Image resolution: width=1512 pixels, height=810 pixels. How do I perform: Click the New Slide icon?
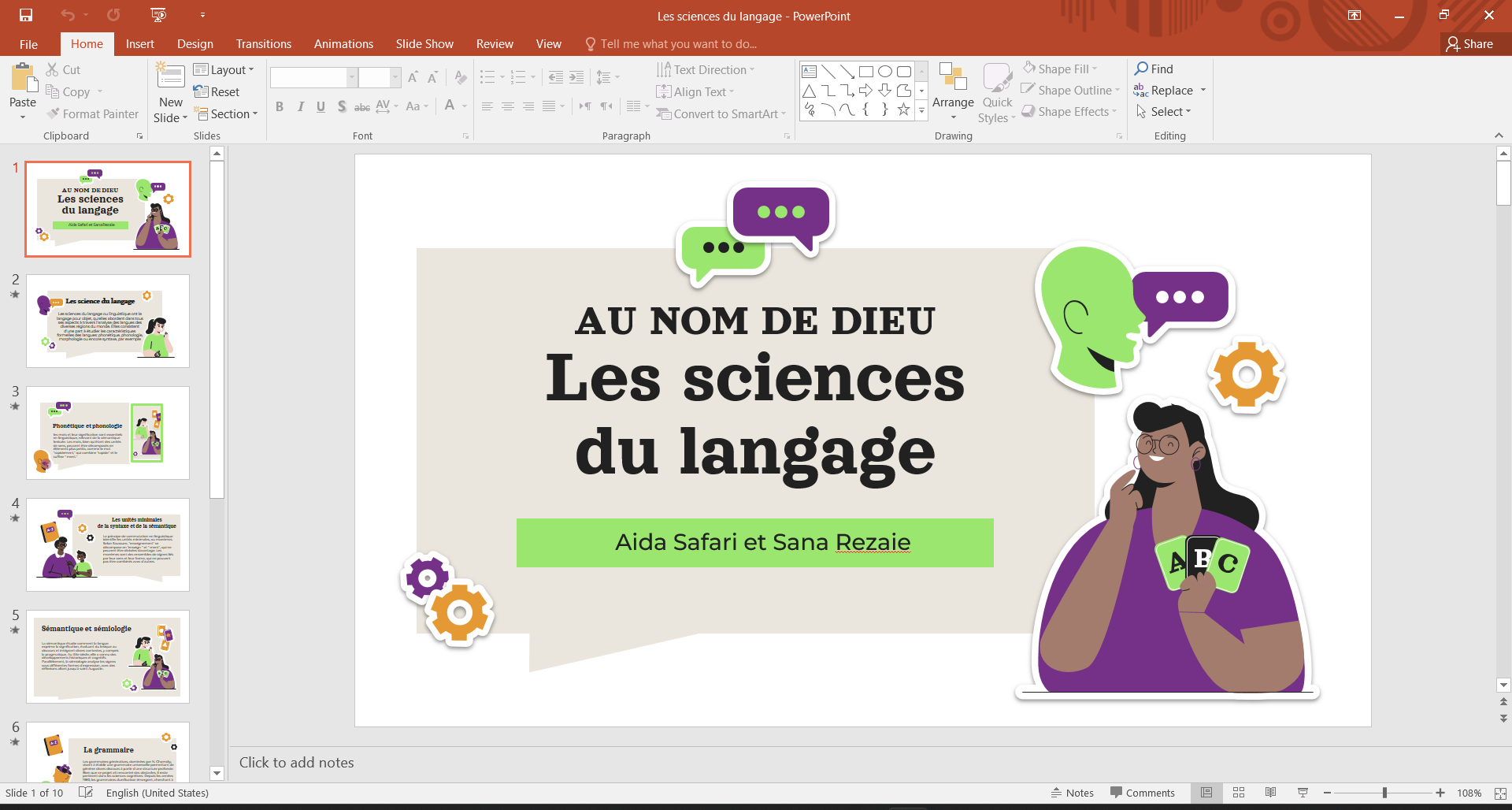(171, 77)
